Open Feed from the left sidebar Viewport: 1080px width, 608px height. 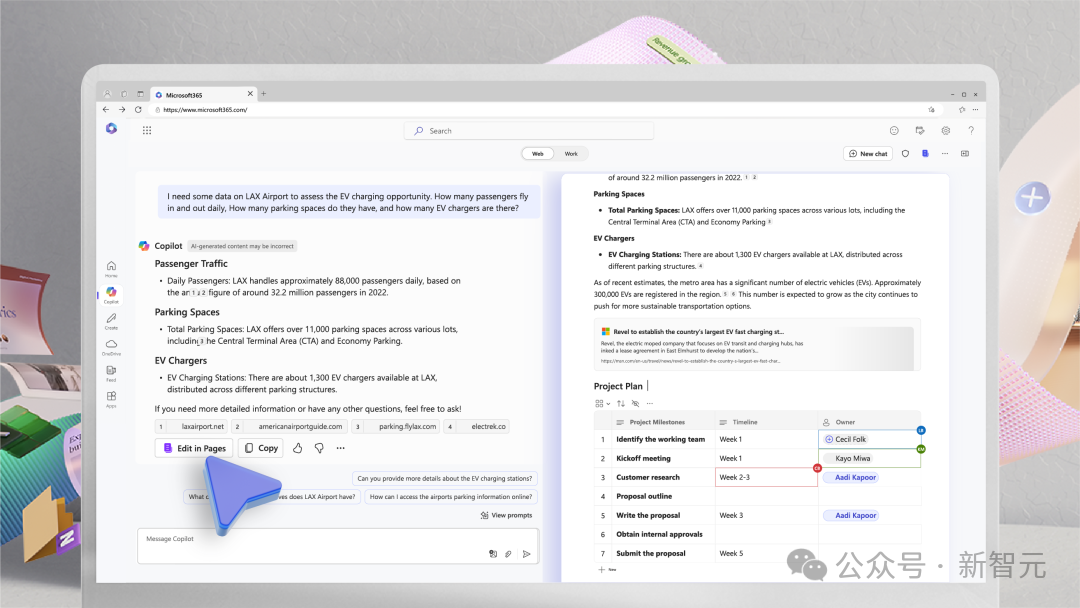[111, 373]
